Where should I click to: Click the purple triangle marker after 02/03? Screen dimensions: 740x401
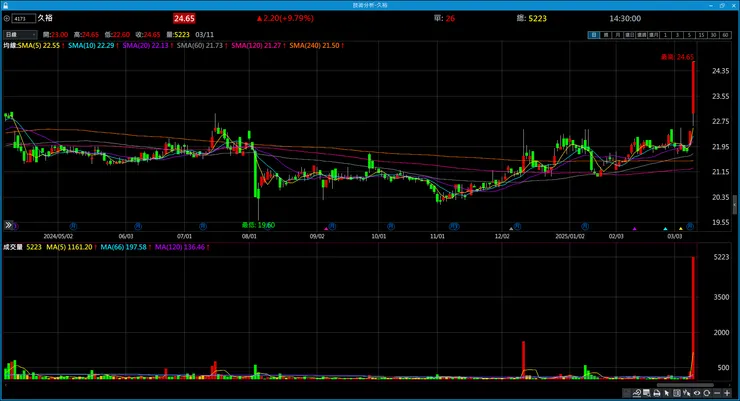[634, 229]
